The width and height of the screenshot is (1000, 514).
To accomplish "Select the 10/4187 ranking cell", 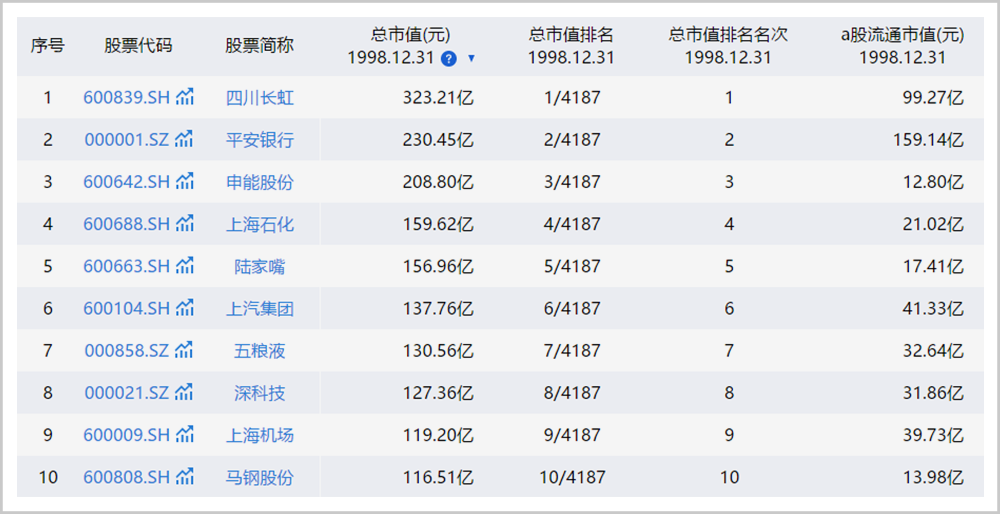I will (x=571, y=476).
